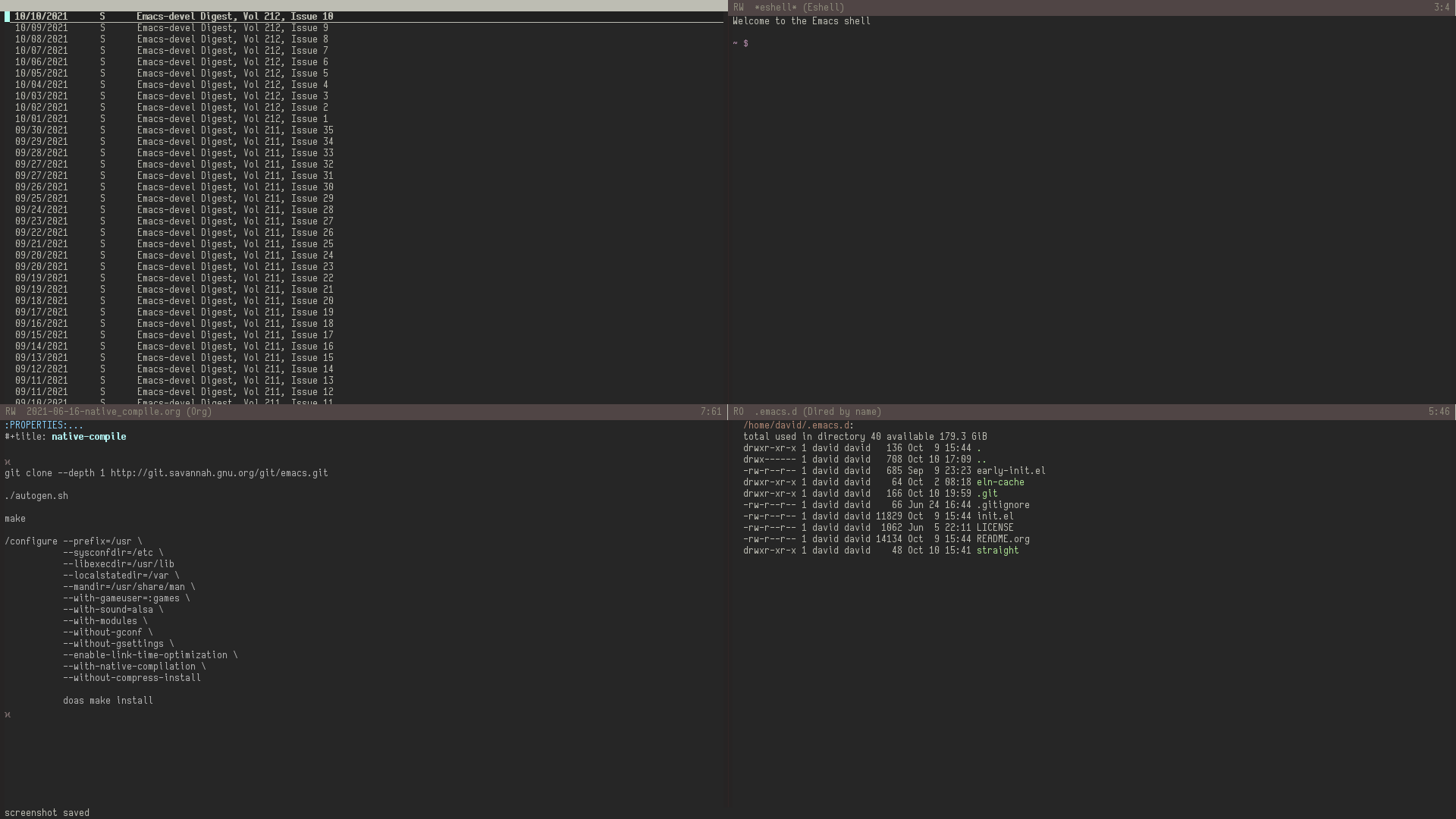Click the 7:61 position indicator in the Org mode line
The width and height of the screenshot is (1456, 819).
(710, 412)
